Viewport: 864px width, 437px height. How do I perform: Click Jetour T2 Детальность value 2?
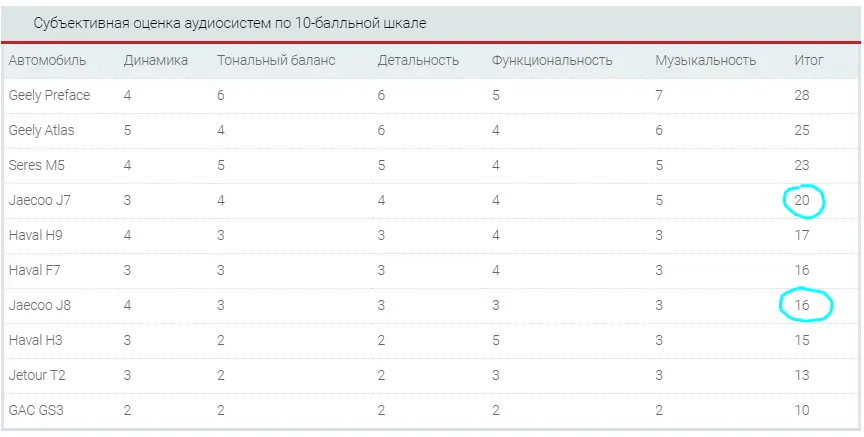381,375
